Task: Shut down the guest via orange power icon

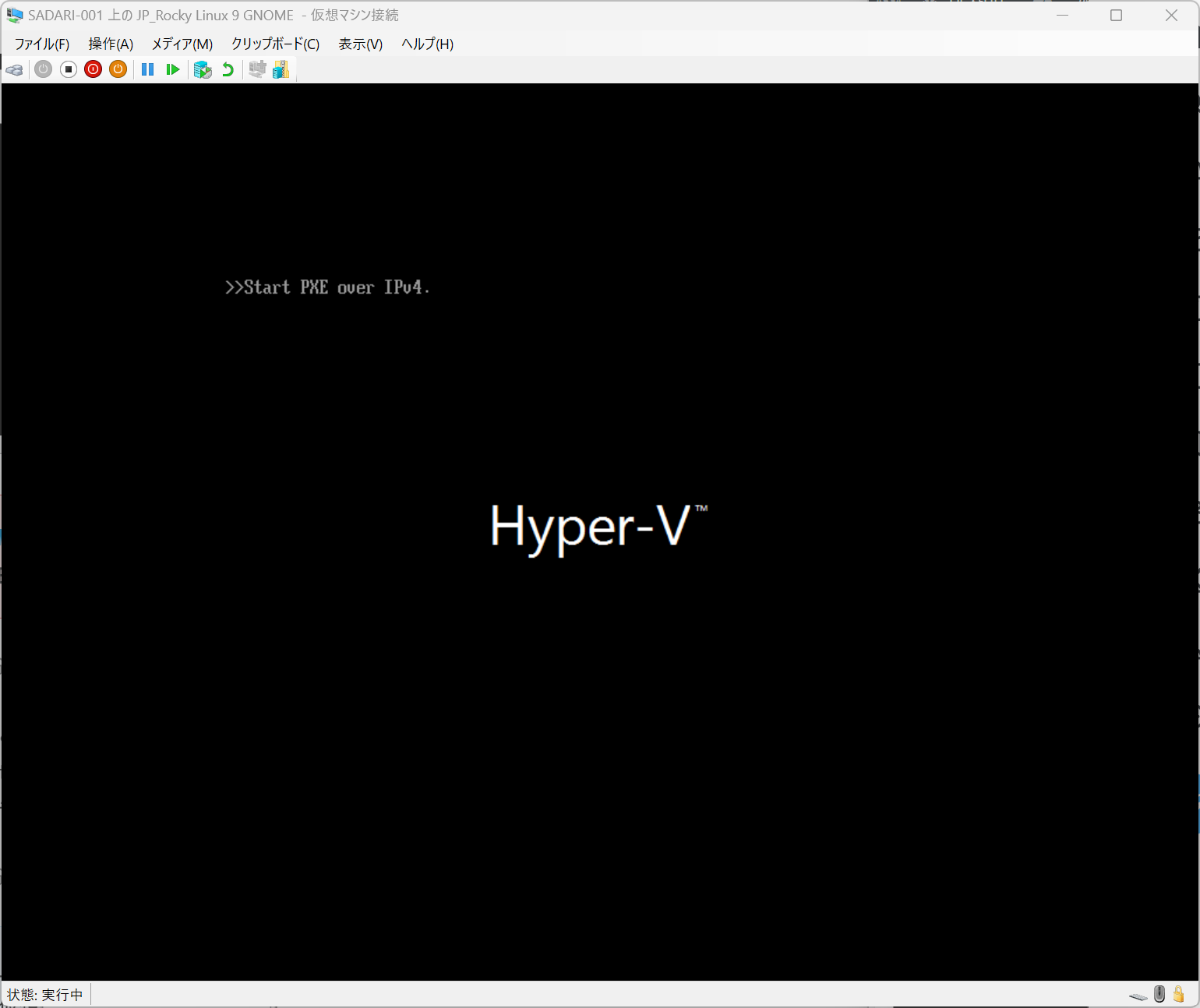Action: [118, 69]
